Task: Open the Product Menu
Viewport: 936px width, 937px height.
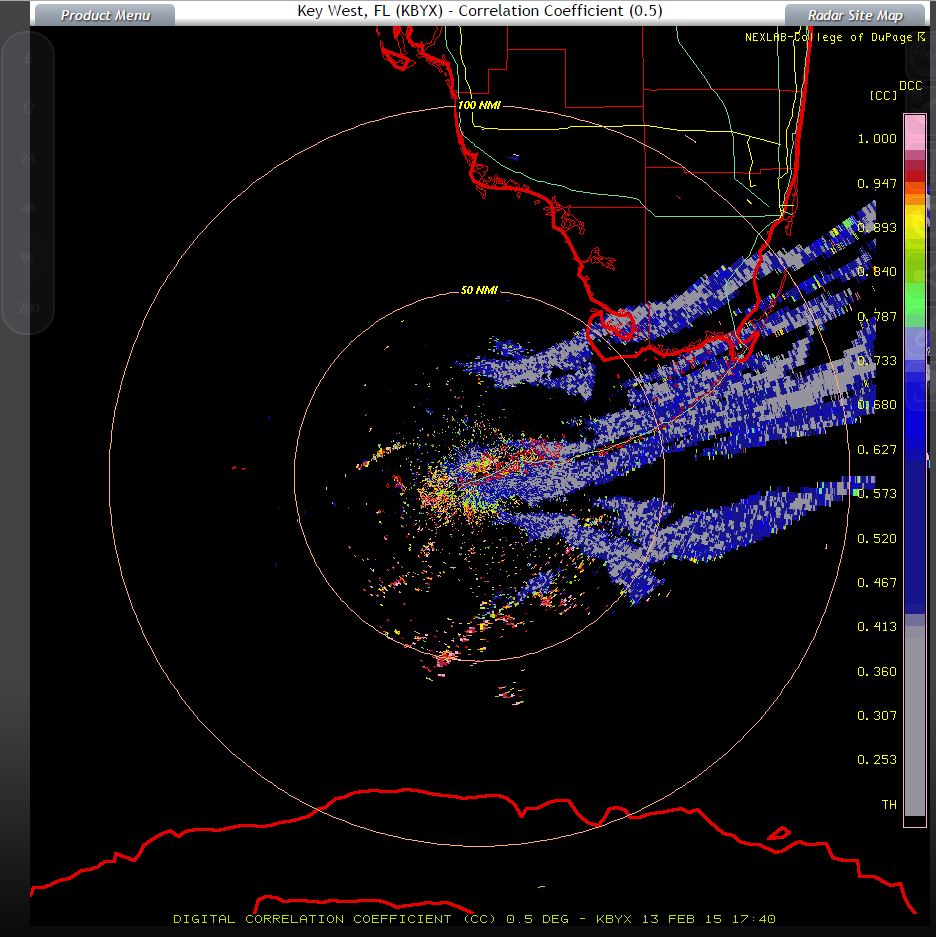Action: (x=105, y=15)
